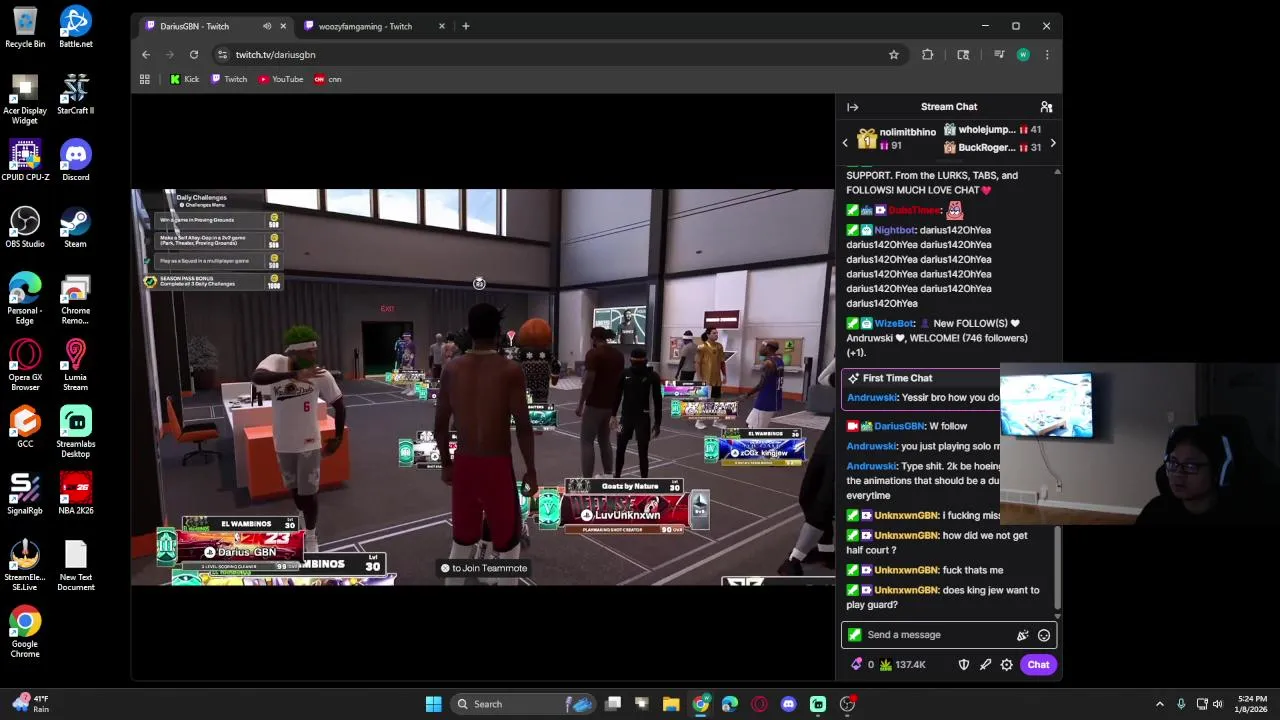Open channel points 137.4K balance

tap(903, 664)
